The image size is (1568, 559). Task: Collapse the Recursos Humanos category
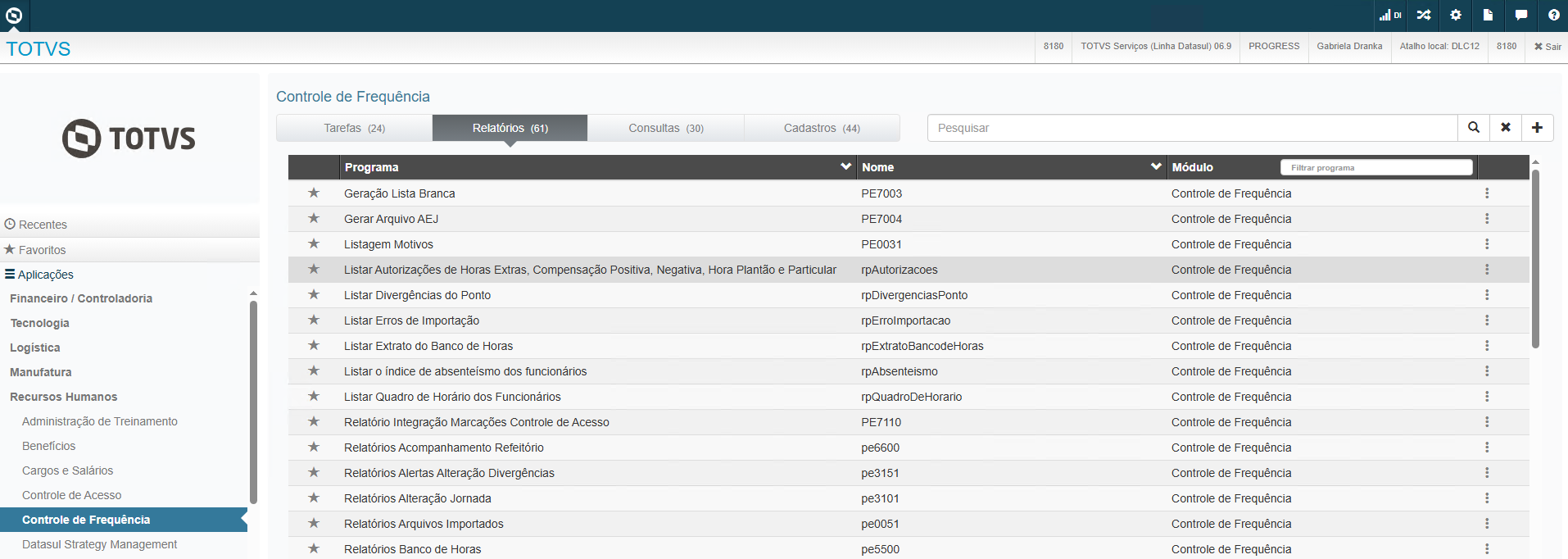[64, 397]
